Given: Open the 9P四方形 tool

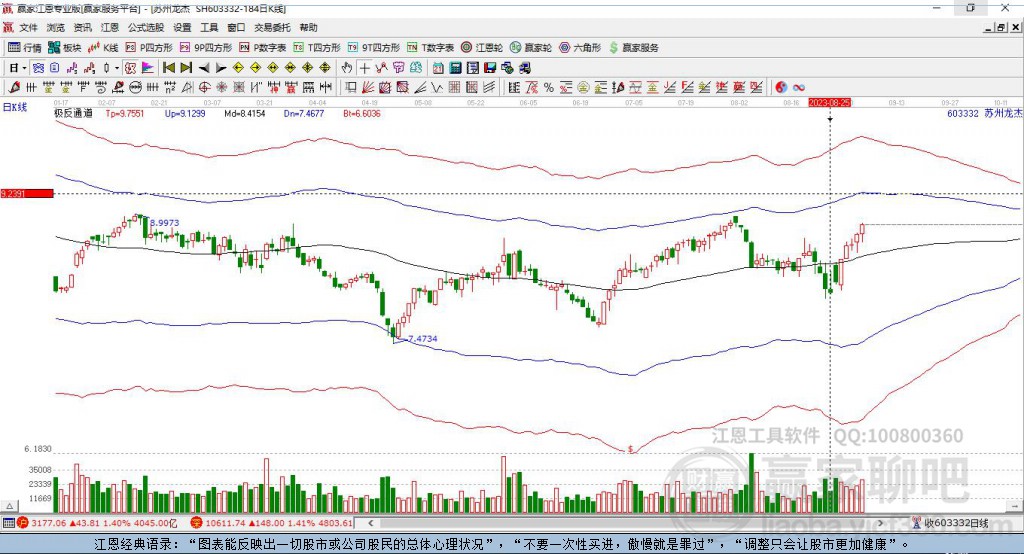Looking at the screenshot, I should 206,48.
